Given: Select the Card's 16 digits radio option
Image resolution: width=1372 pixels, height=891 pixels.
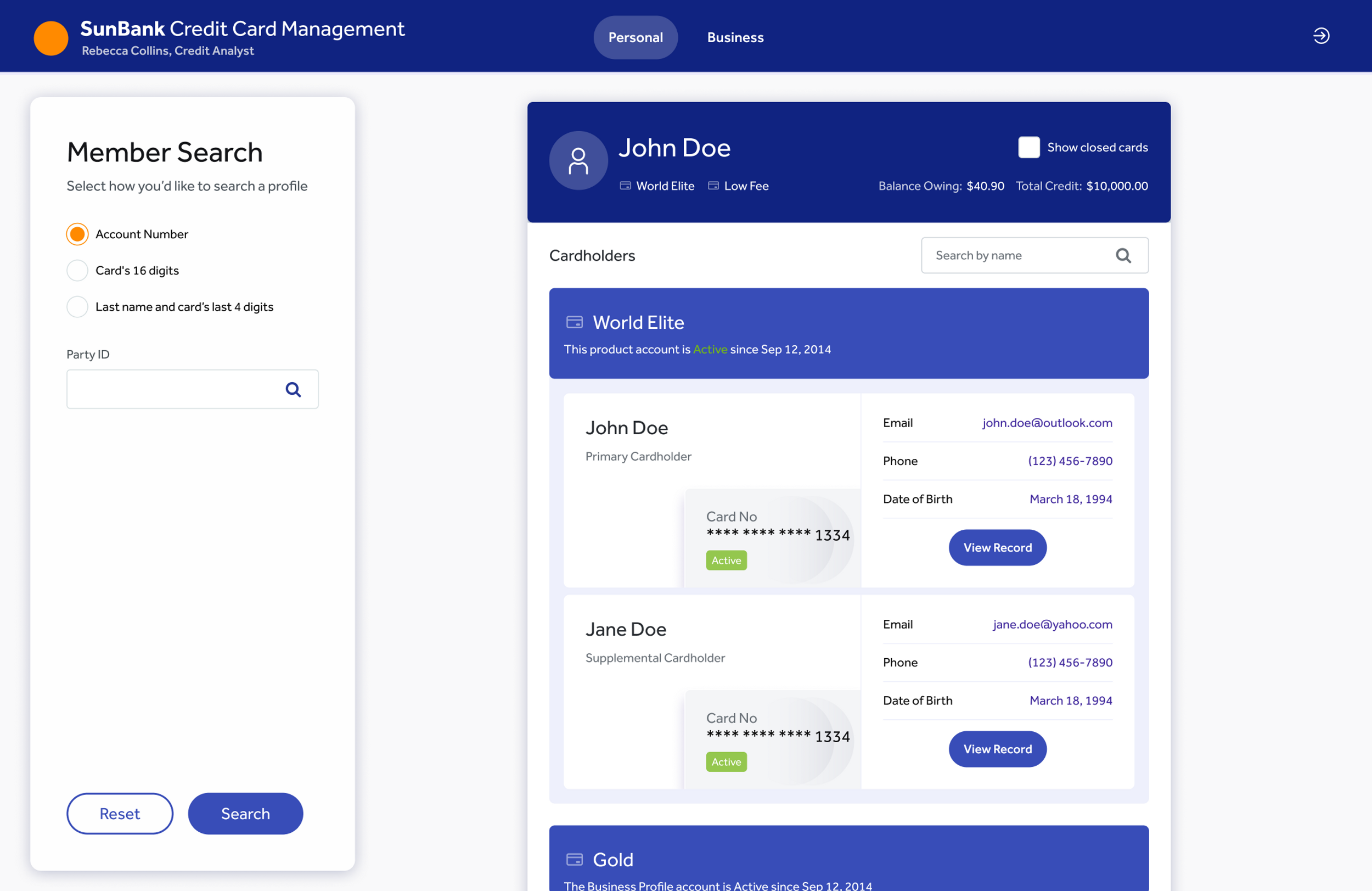Looking at the screenshot, I should 77,271.
